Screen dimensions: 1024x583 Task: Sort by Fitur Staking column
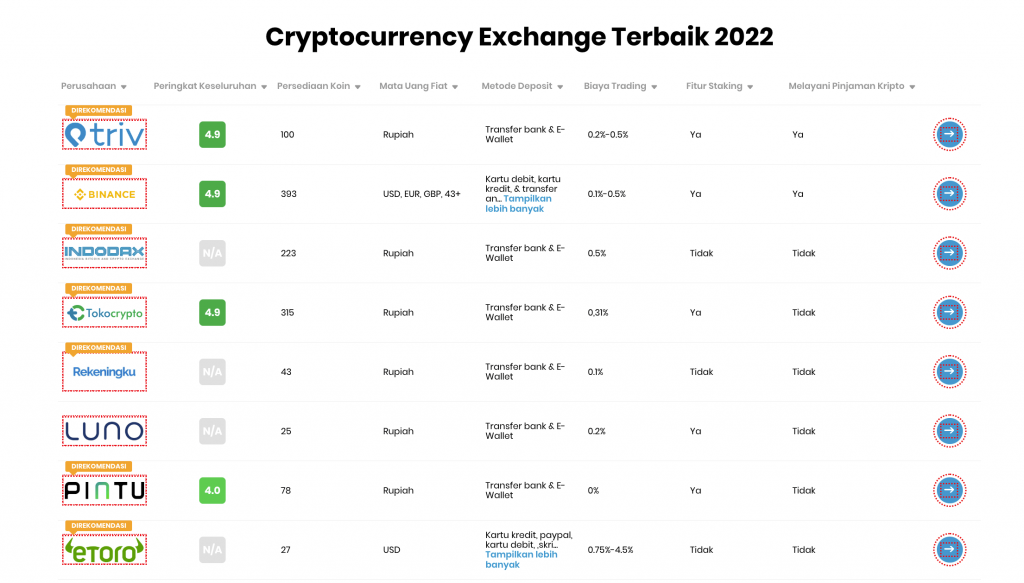[720, 86]
